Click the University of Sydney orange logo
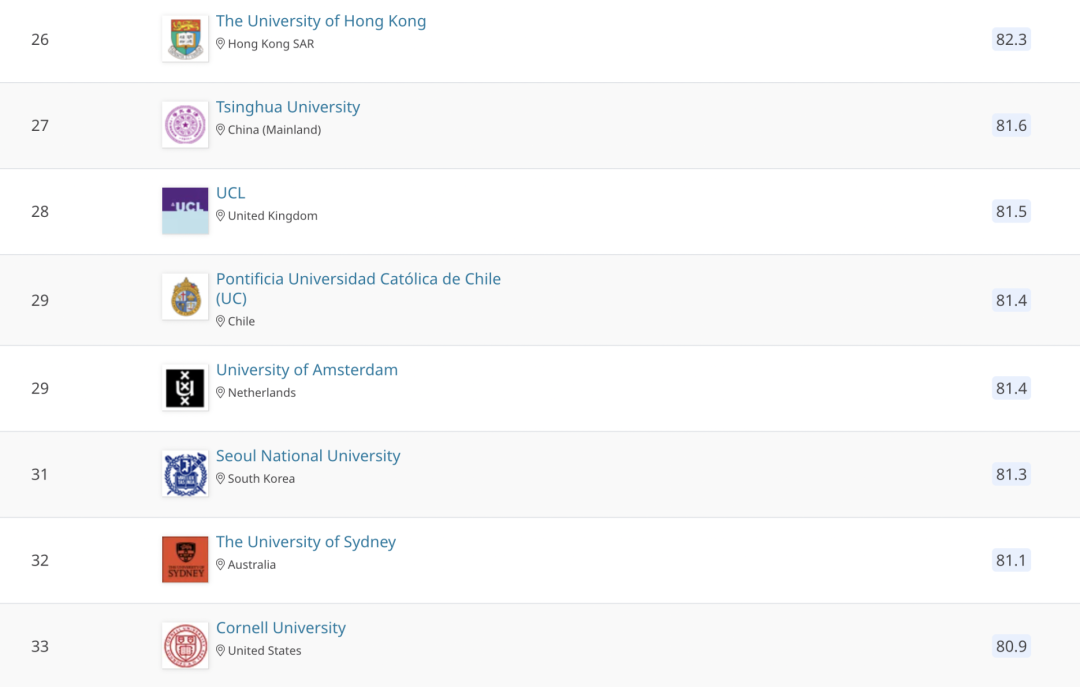 coord(185,560)
